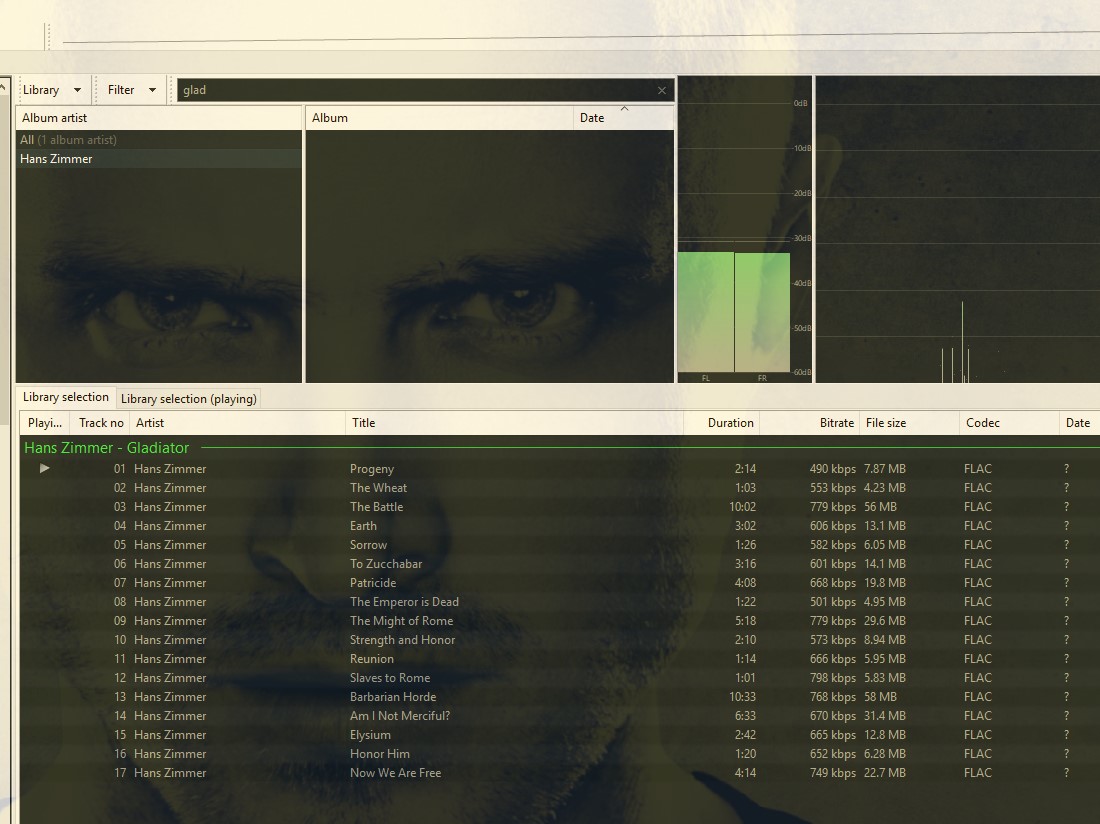Sort playlist by Bitrate header
The width and height of the screenshot is (1100, 824).
[x=810, y=423]
